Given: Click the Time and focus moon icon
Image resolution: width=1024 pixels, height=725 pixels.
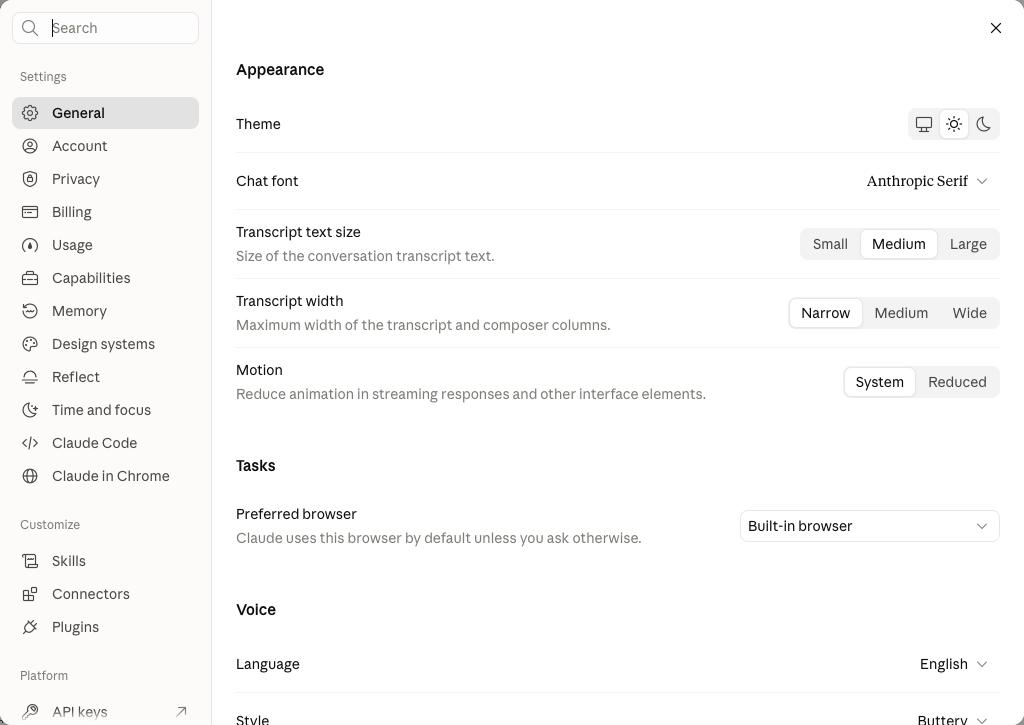Looking at the screenshot, I should tap(30, 410).
